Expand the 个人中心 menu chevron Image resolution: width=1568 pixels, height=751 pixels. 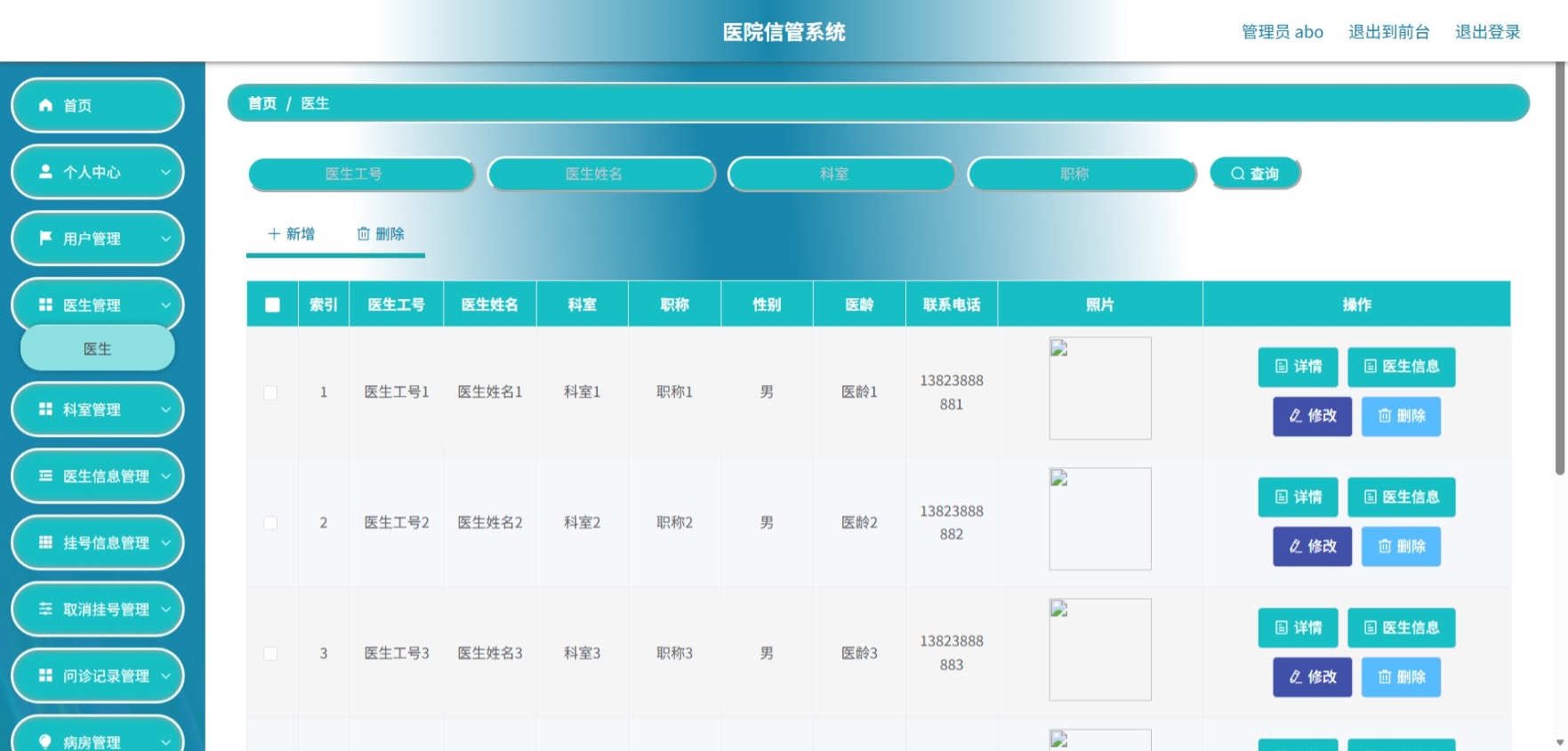pyautogui.click(x=165, y=172)
